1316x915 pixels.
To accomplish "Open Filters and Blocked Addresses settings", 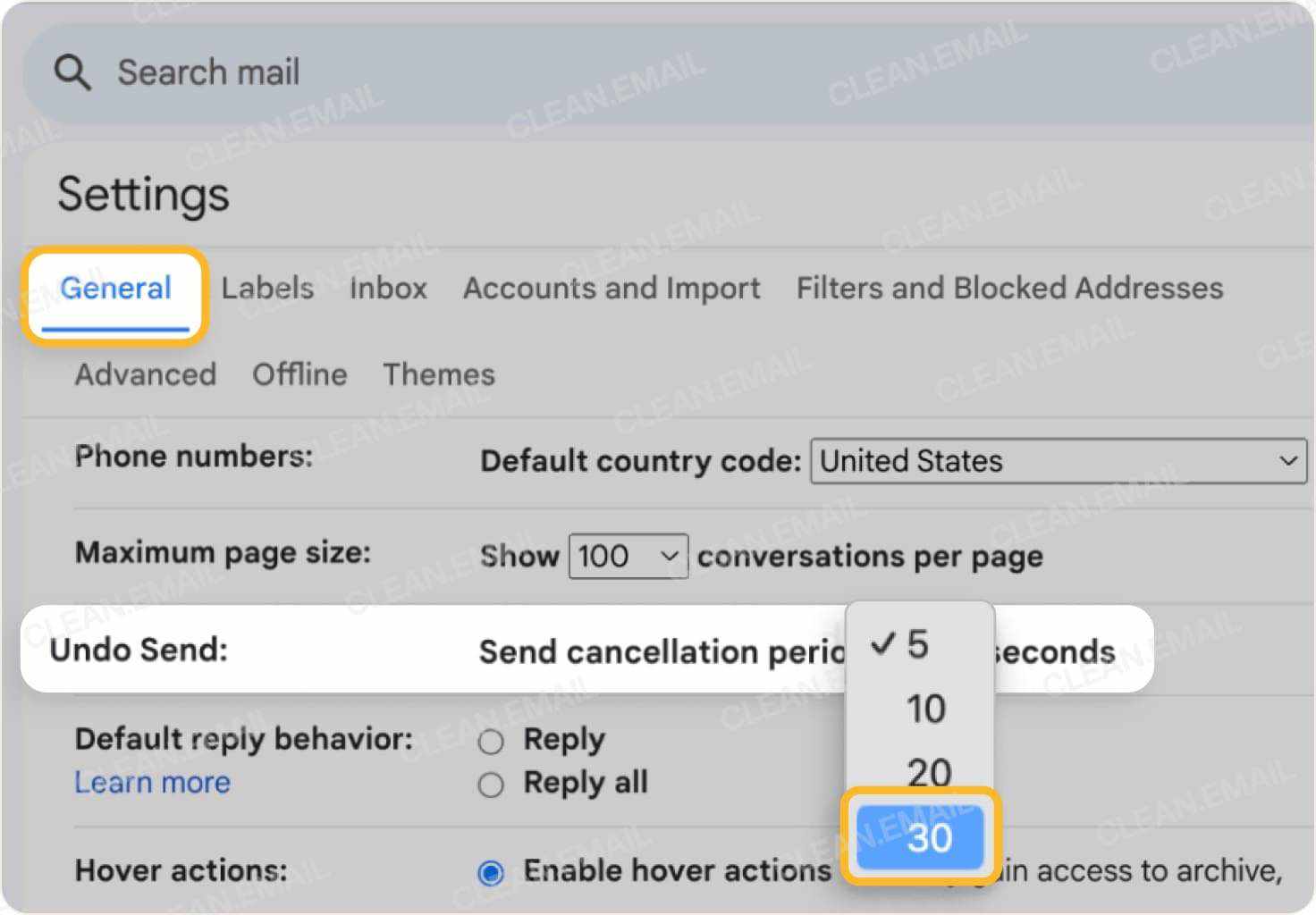I will coord(1008,288).
